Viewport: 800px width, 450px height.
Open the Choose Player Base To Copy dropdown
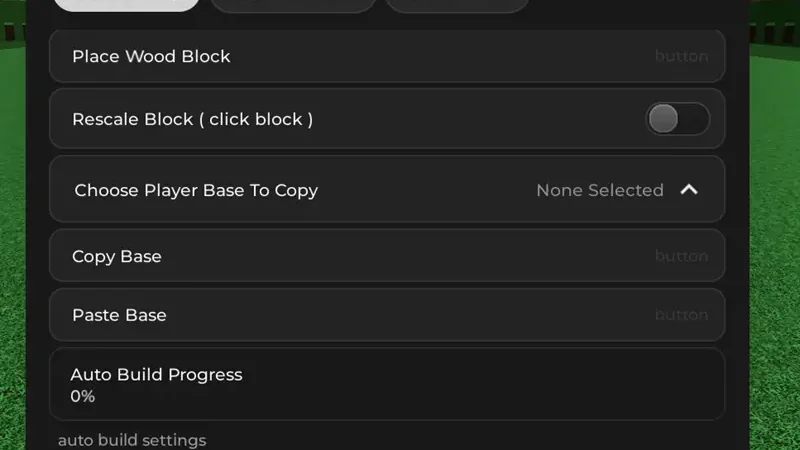386,190
